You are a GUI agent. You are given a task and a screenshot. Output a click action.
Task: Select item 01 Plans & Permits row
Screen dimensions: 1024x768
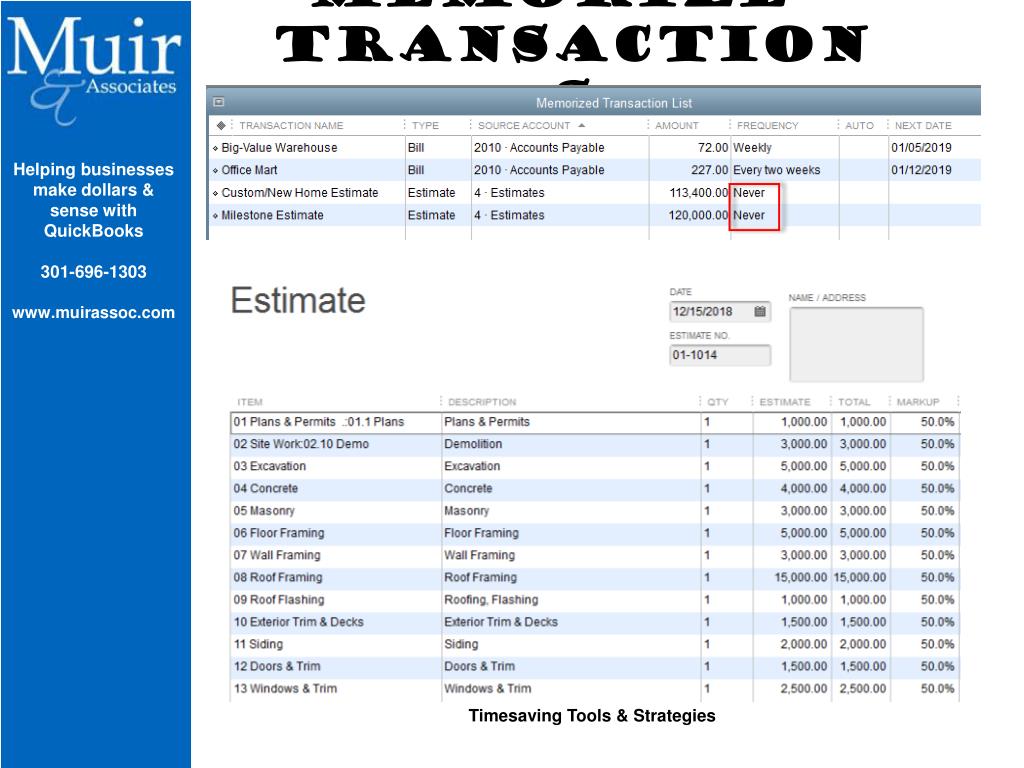coord(595,422)
